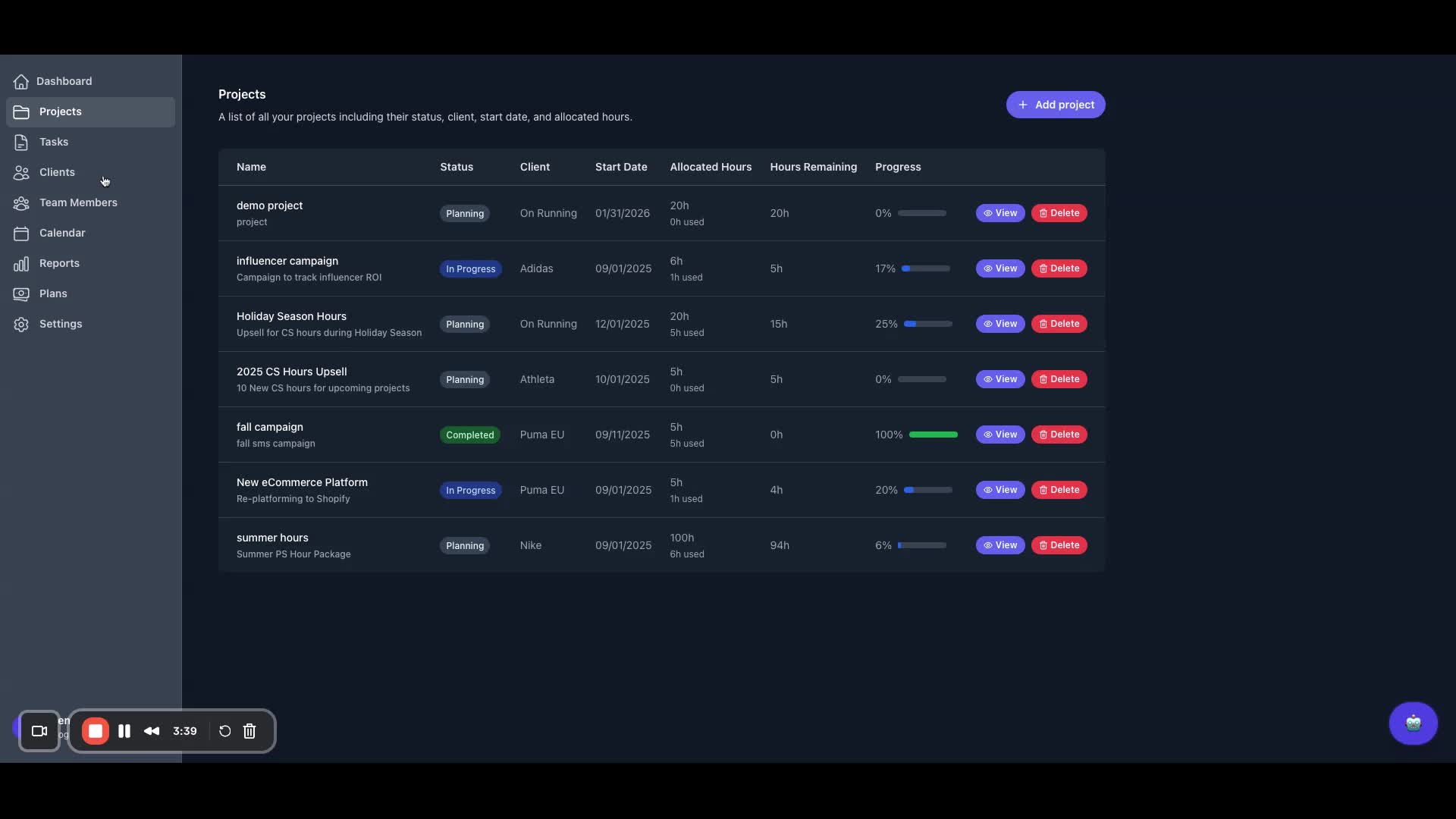This screenshot has height=819, width=1456.
Task: View the influencer campaign project
Action: point(1000,268)
